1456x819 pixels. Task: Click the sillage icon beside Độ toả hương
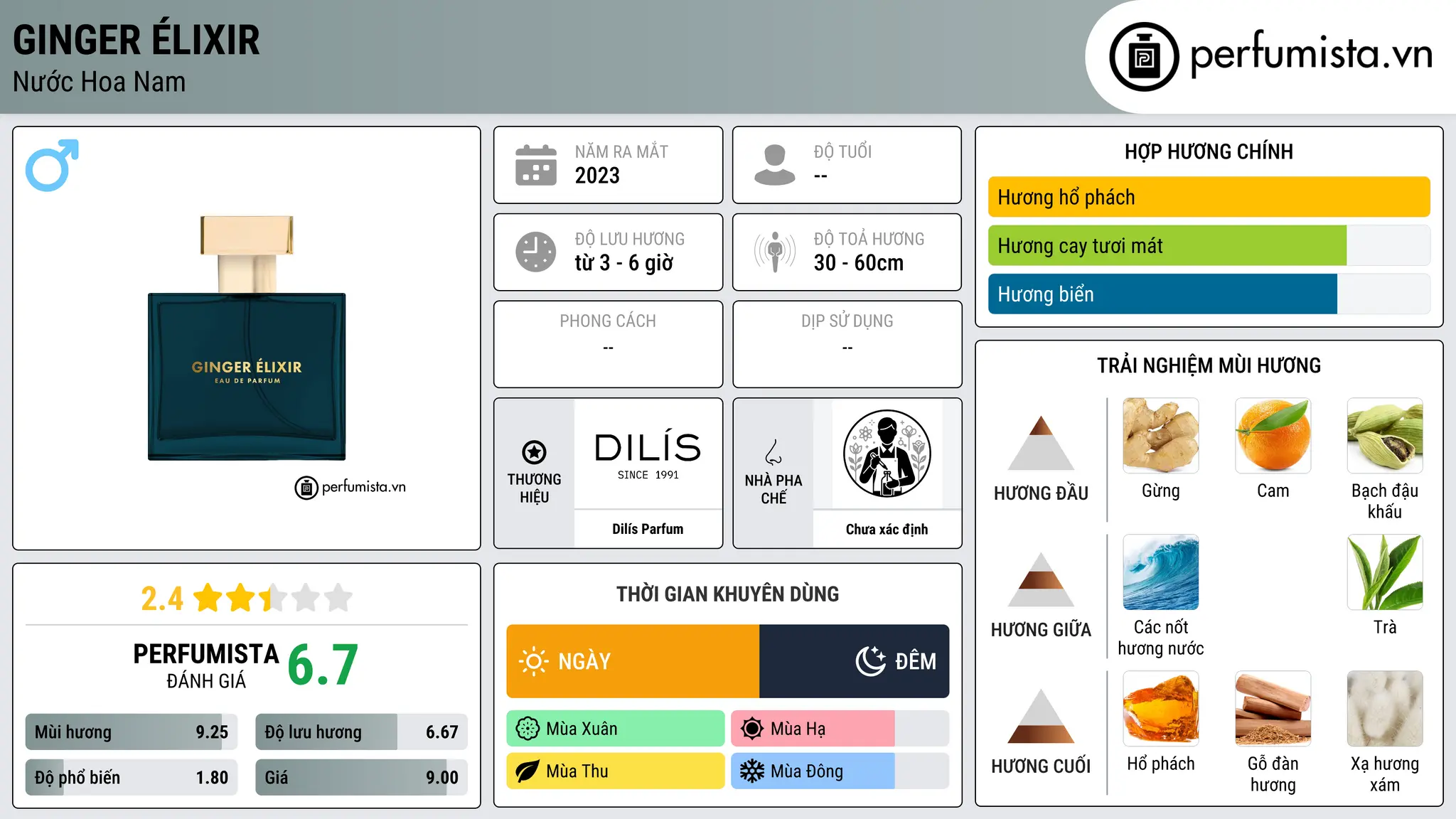click(775, 252)
